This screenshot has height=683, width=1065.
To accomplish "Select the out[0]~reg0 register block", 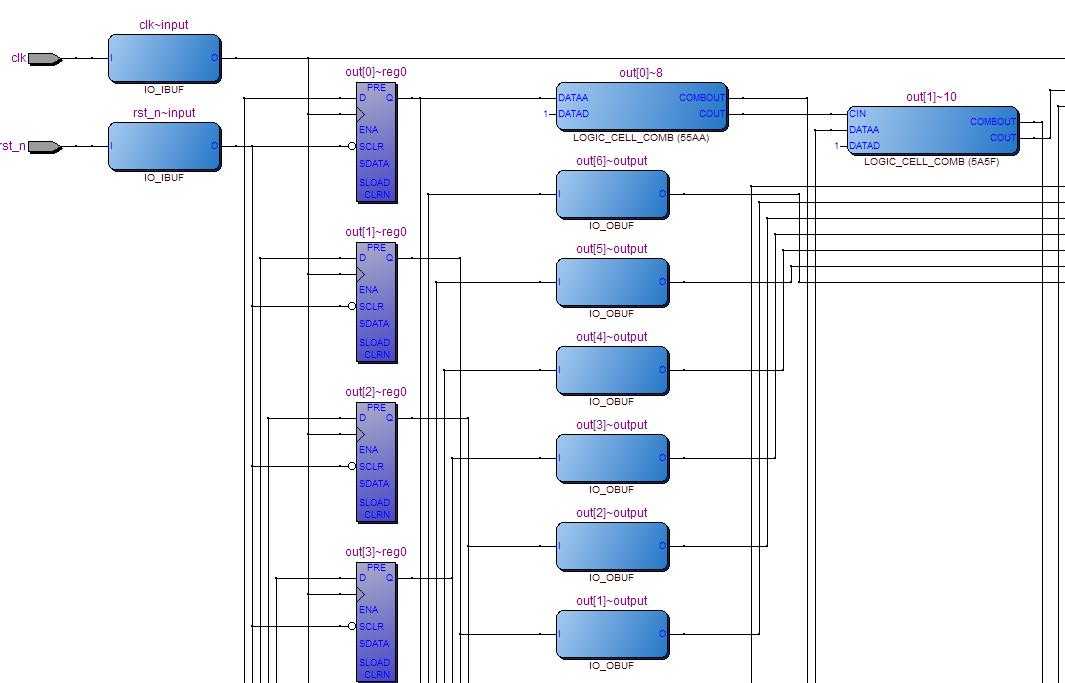I will pyautogui.click(x=376, y=143).
